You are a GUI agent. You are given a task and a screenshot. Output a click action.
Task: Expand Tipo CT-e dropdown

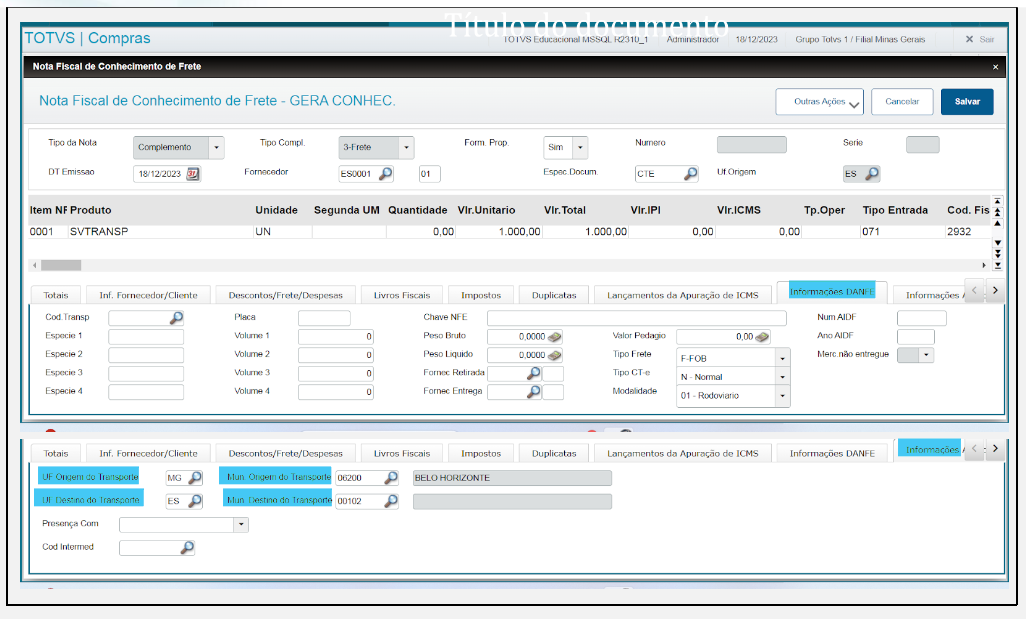[x=782, y=377]
